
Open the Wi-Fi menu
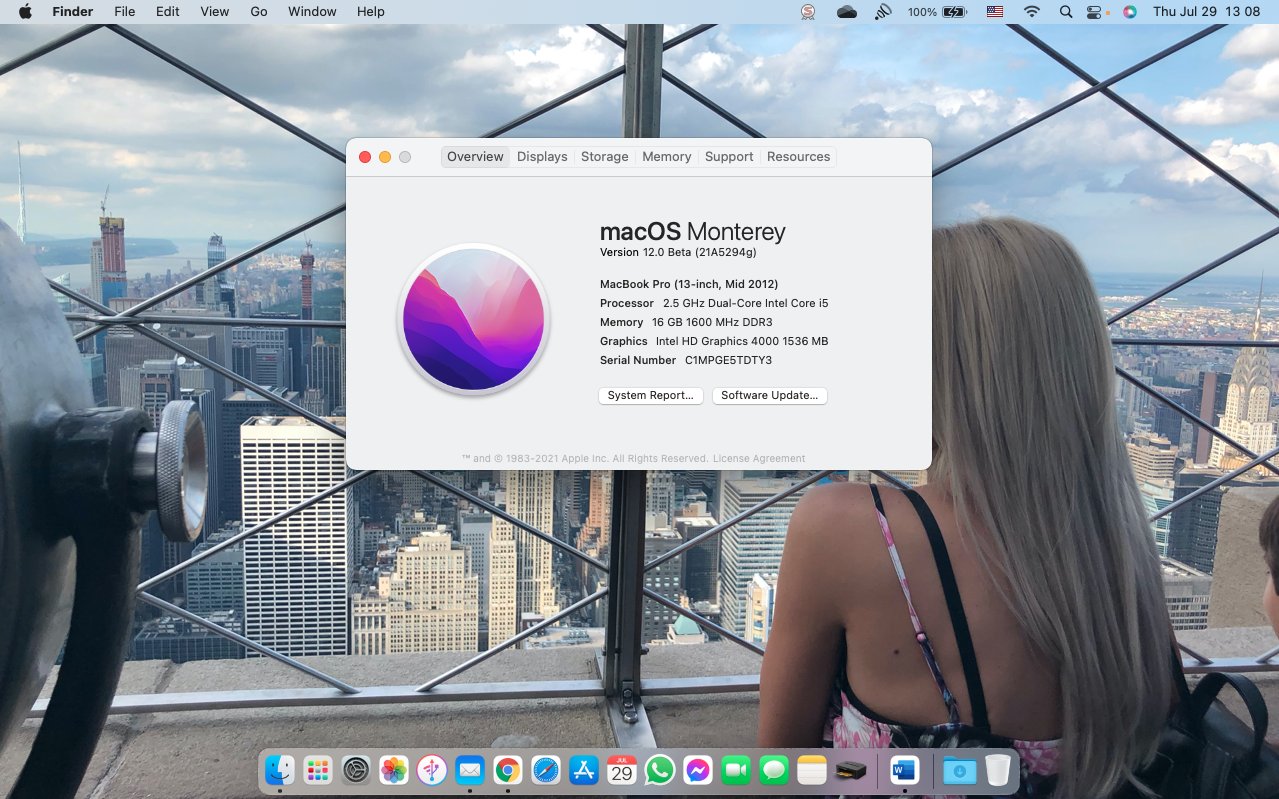1032,12
